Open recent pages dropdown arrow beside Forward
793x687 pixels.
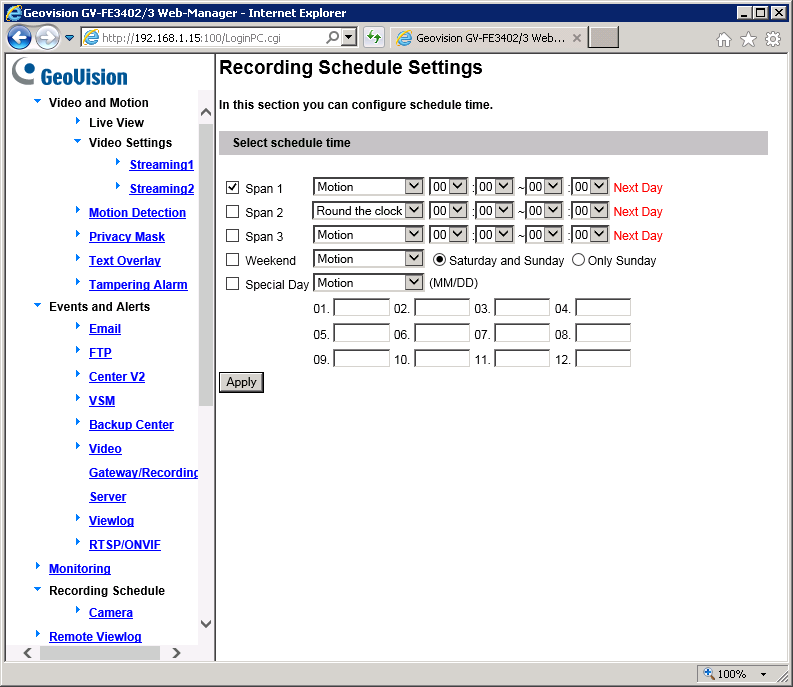pos(70,37)
